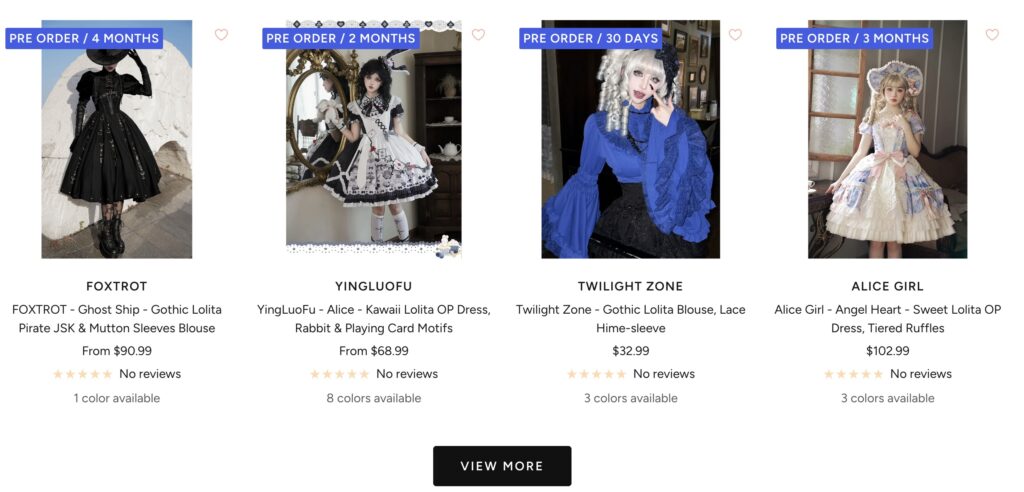Click the VIEW MORE button
The width and height of the screenshot is (1024, 492).
click(x=502, y=466)
